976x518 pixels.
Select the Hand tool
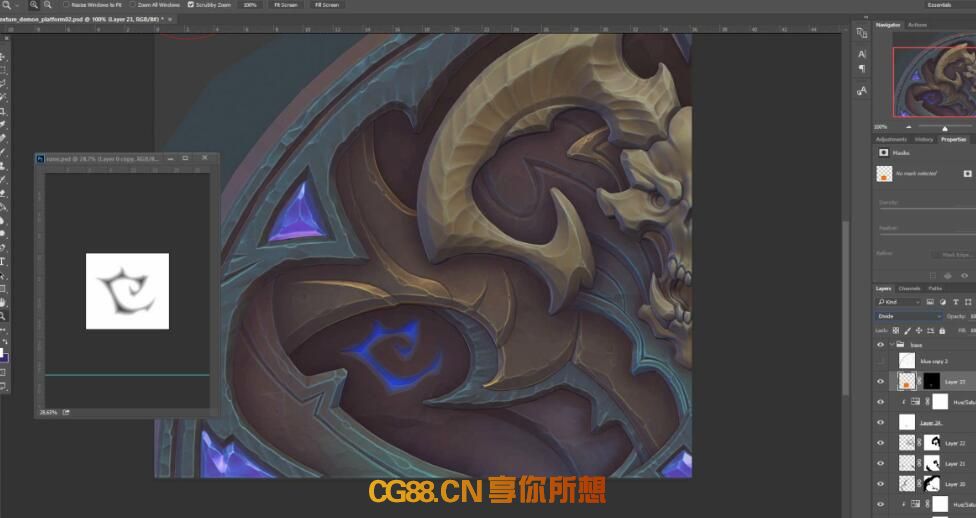click(x=3, y=303)
